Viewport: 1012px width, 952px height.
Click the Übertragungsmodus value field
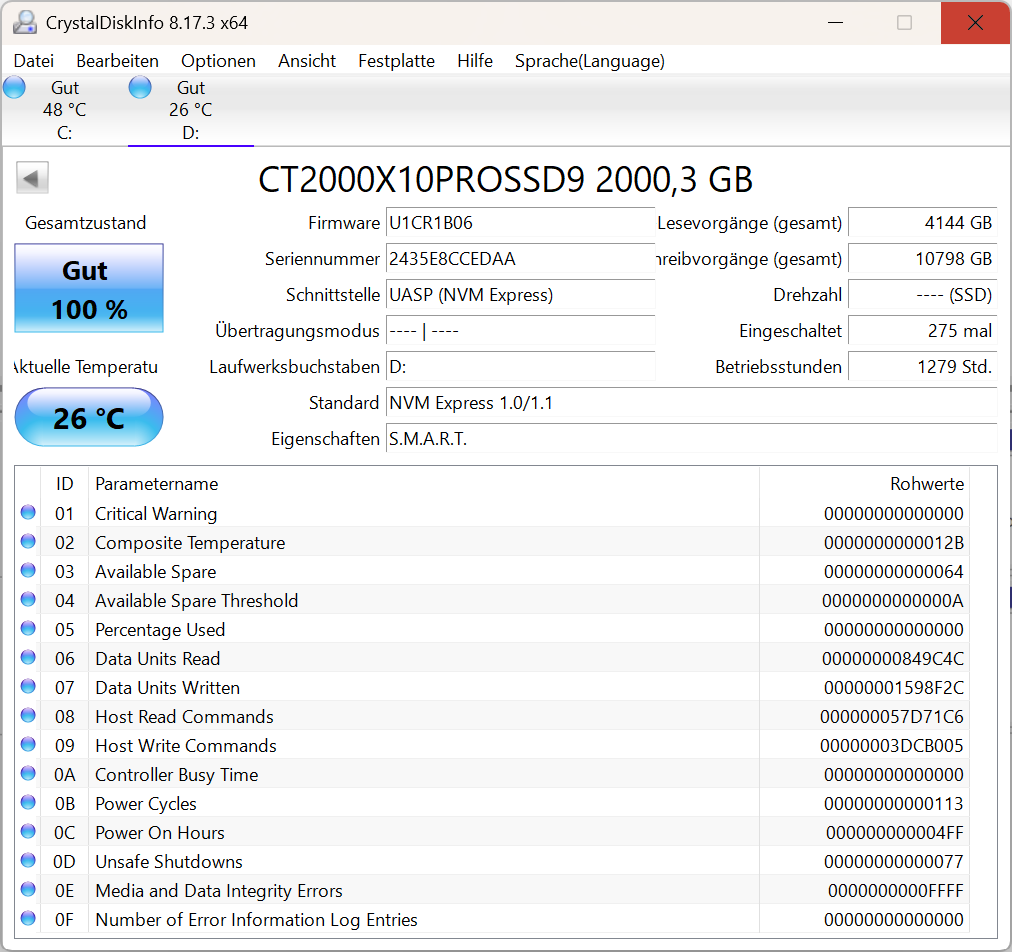[x=520, y=331]
